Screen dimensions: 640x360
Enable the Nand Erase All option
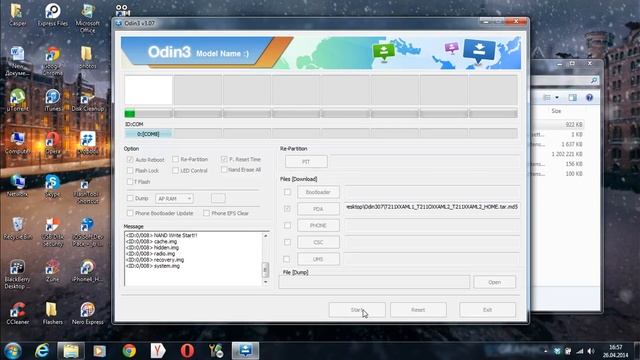pos(224,169)
